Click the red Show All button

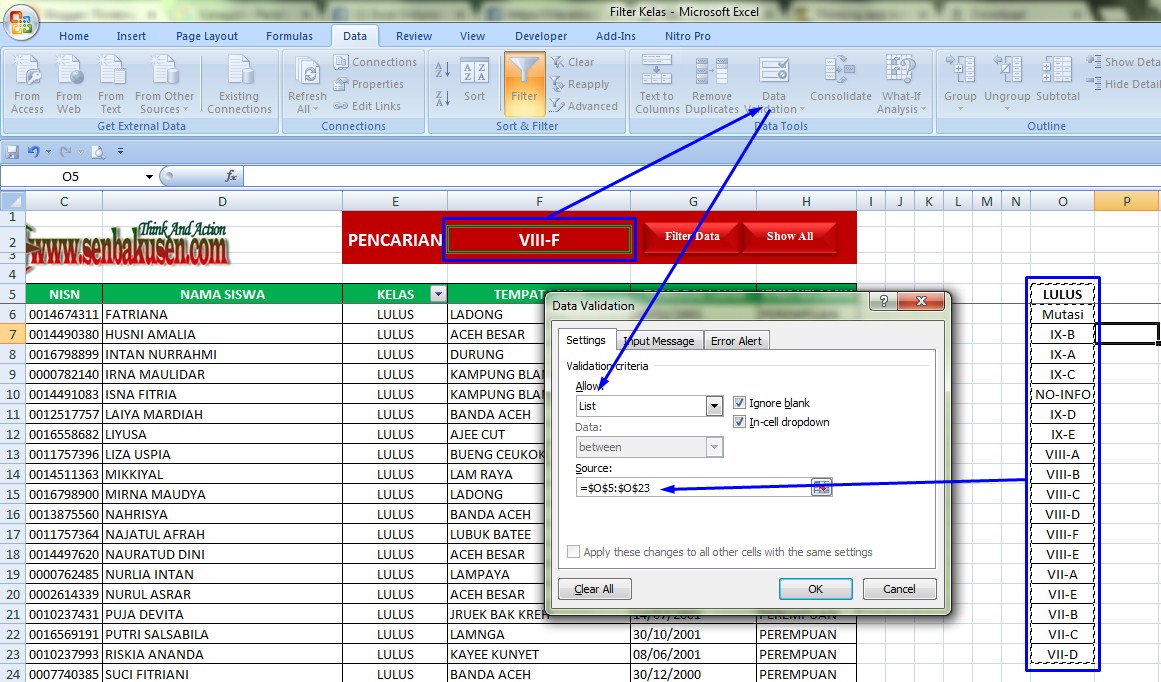790,237
